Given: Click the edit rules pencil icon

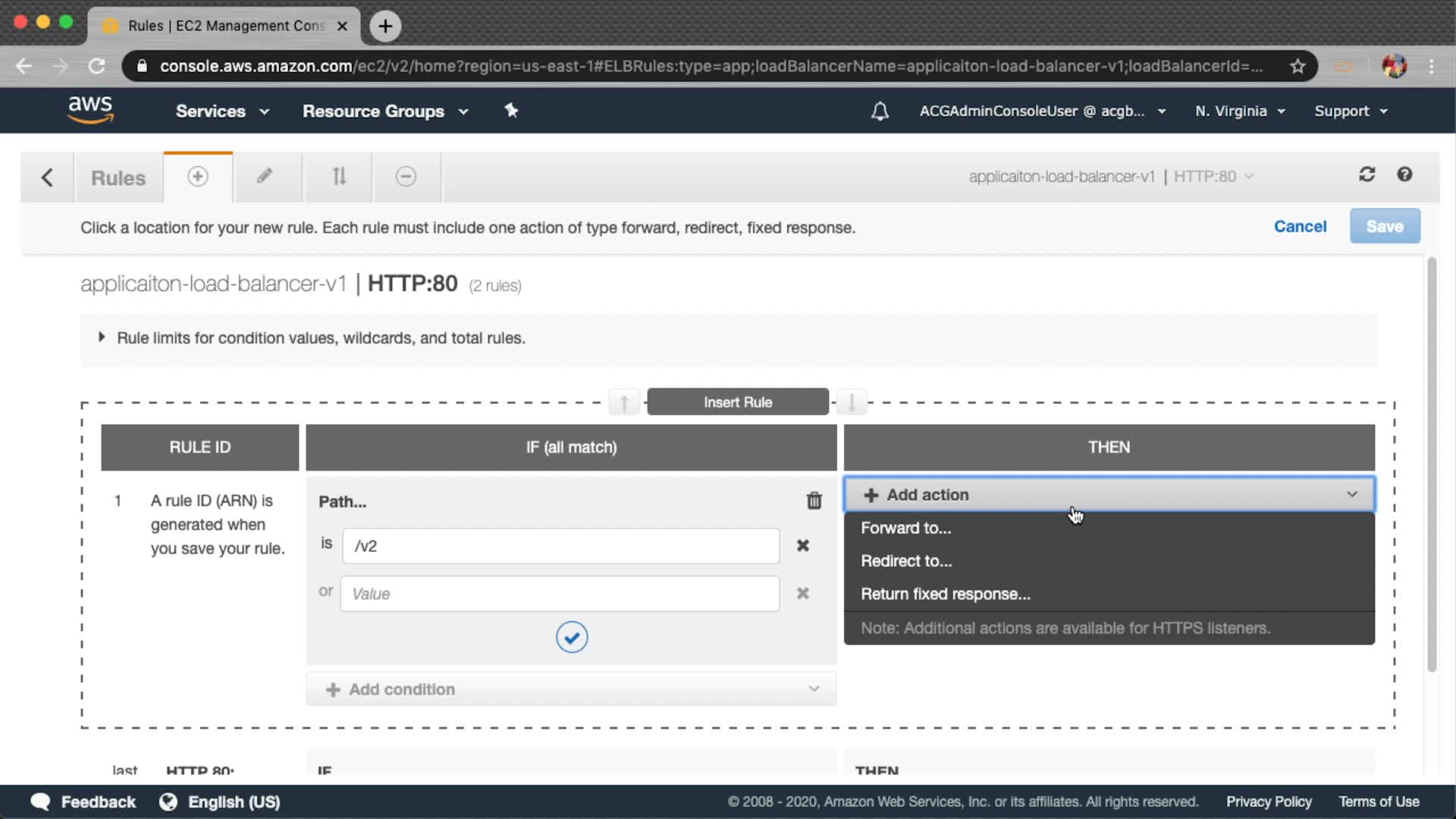Looking at the screenshot, I should pyautogui.click(x=264, y=177).
